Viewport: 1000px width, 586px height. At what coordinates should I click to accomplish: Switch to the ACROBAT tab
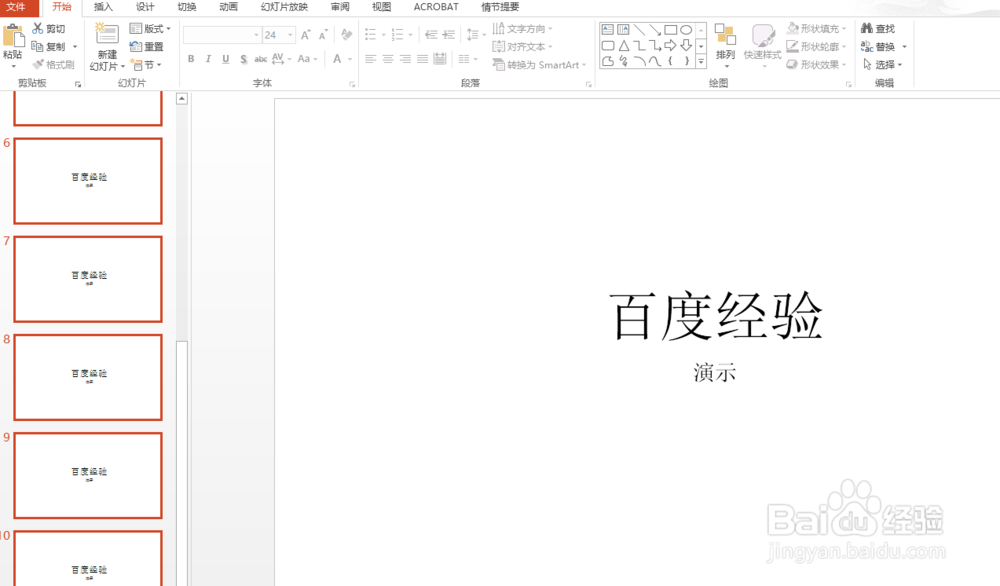coord(436,7)
